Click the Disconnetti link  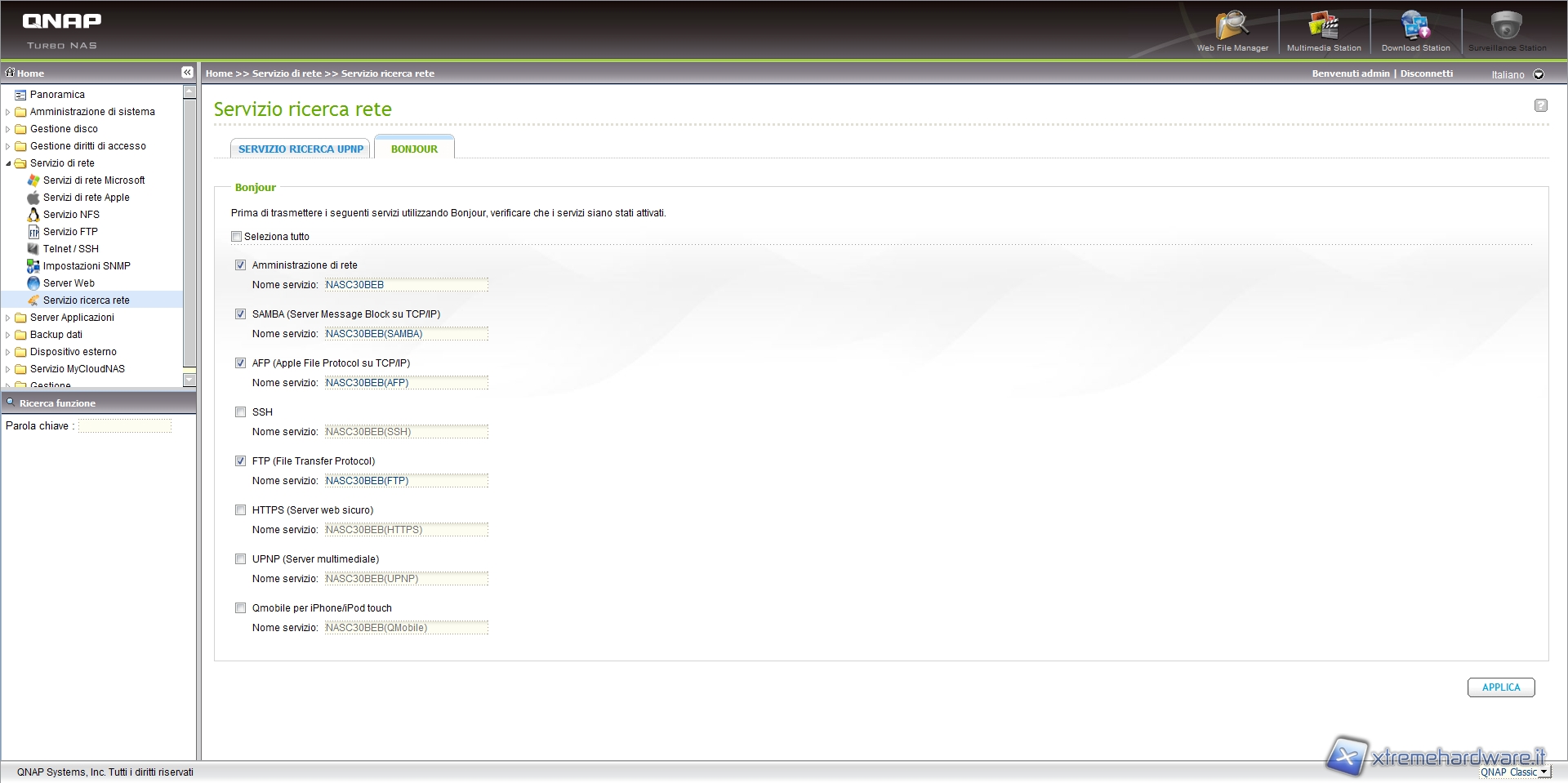[x=1426, y=73]
